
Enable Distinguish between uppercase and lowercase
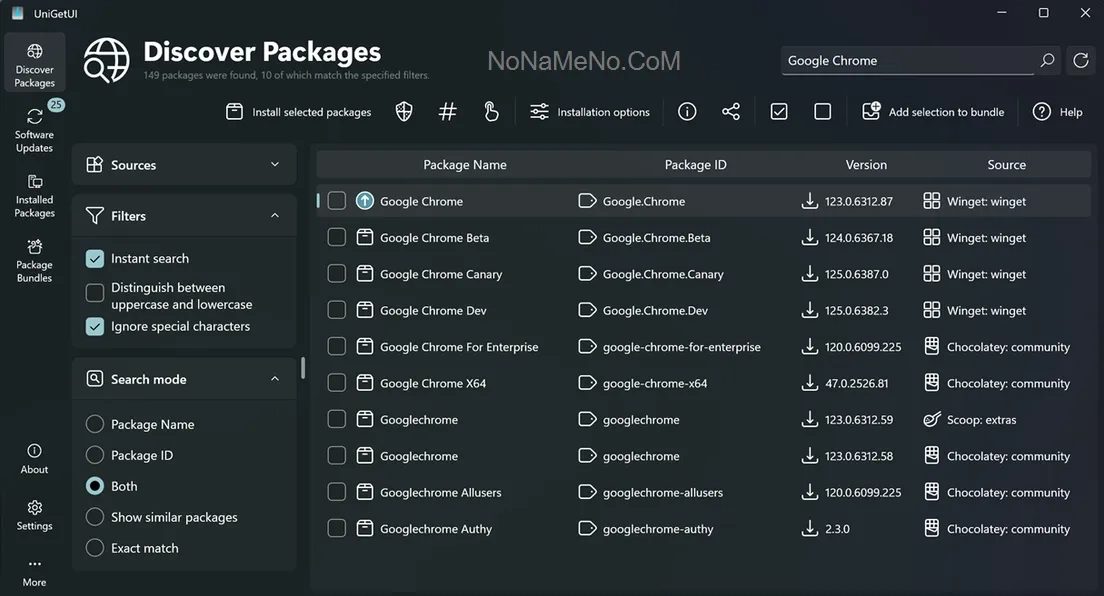coord(95,293)
